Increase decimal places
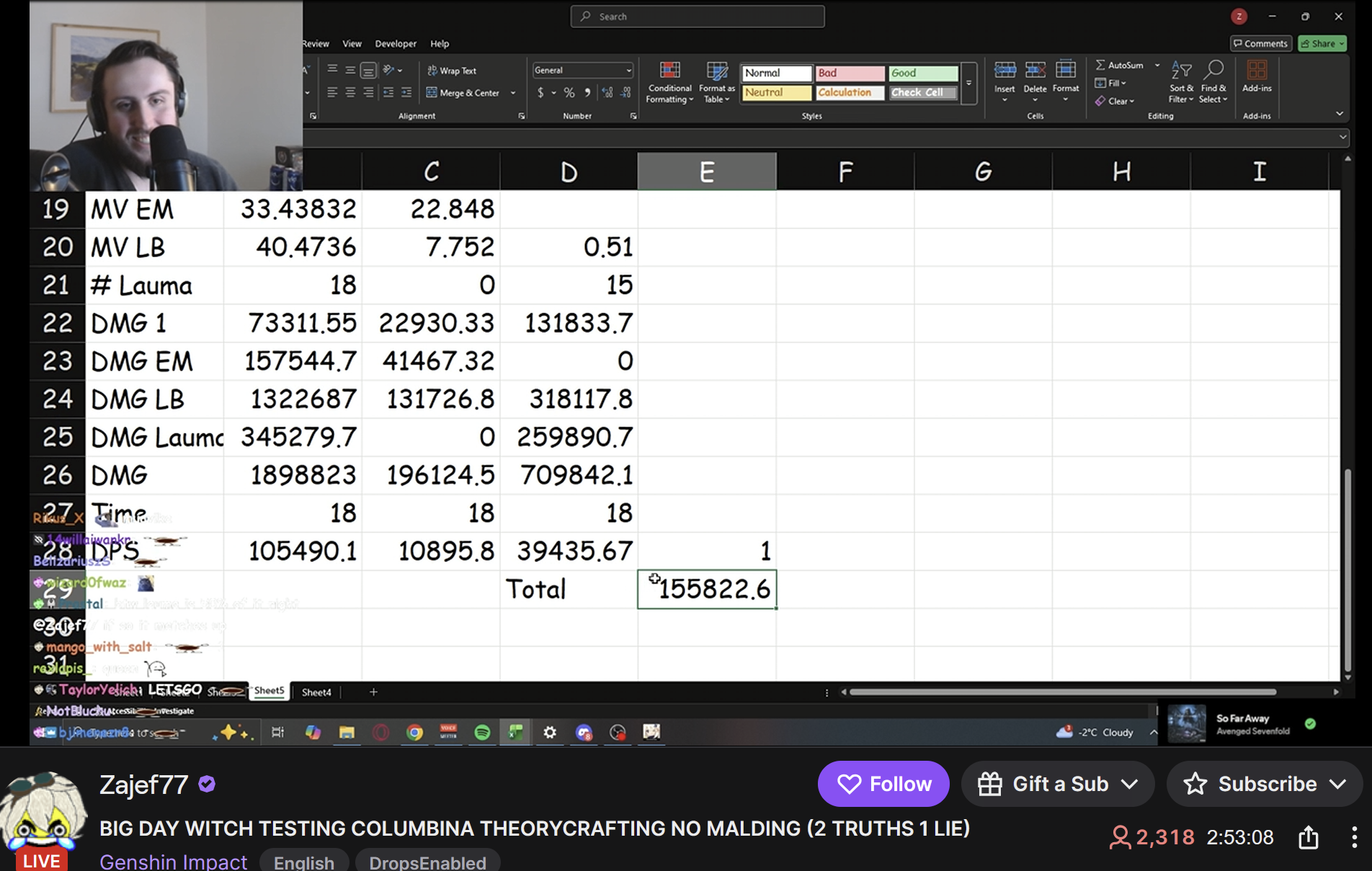 [607, 92]
